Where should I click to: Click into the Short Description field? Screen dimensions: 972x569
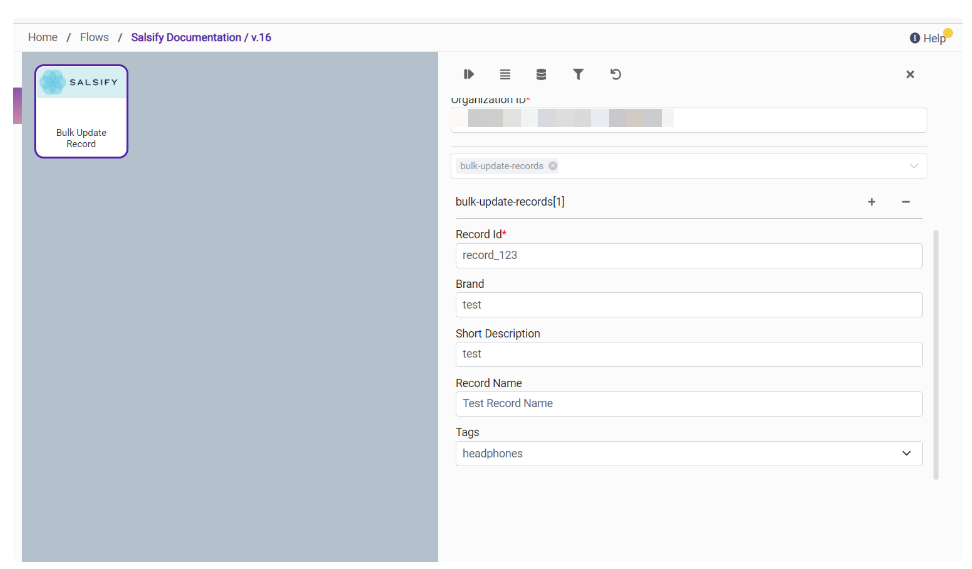[x=688, y=354]
